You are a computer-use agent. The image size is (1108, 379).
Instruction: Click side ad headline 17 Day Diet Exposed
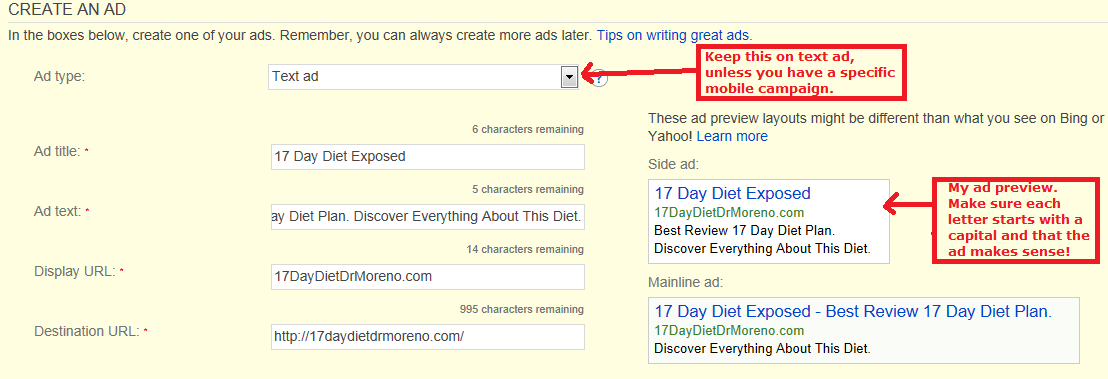coord(732,194)
